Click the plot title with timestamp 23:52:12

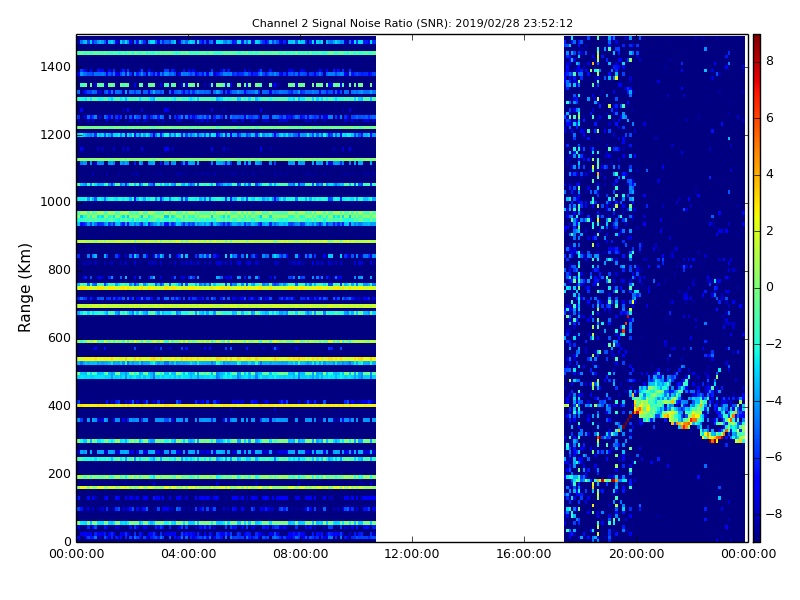point(412,23)
